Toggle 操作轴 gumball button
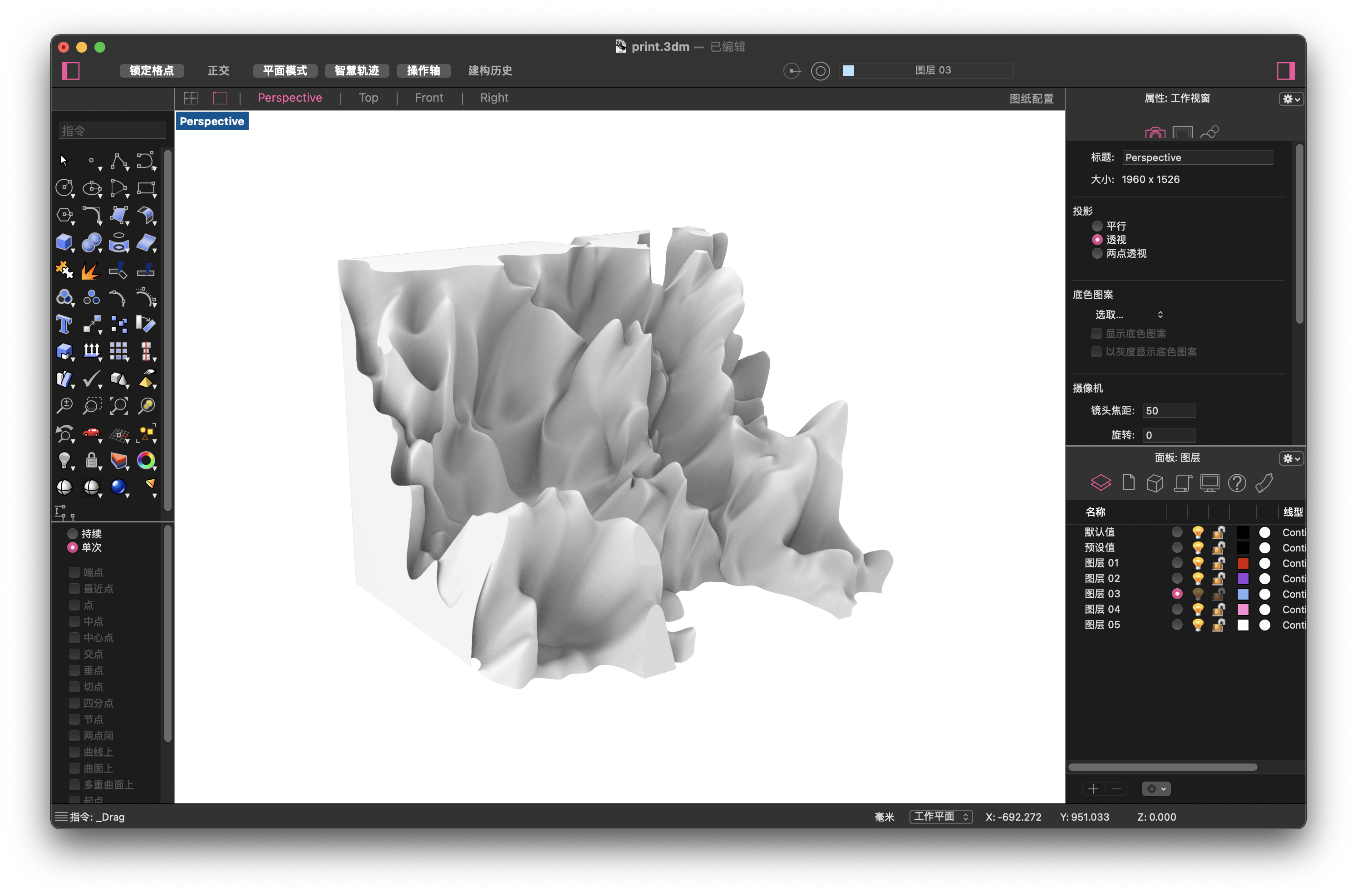The width and height of the screenshot is (1357, 896). point(423,70)
